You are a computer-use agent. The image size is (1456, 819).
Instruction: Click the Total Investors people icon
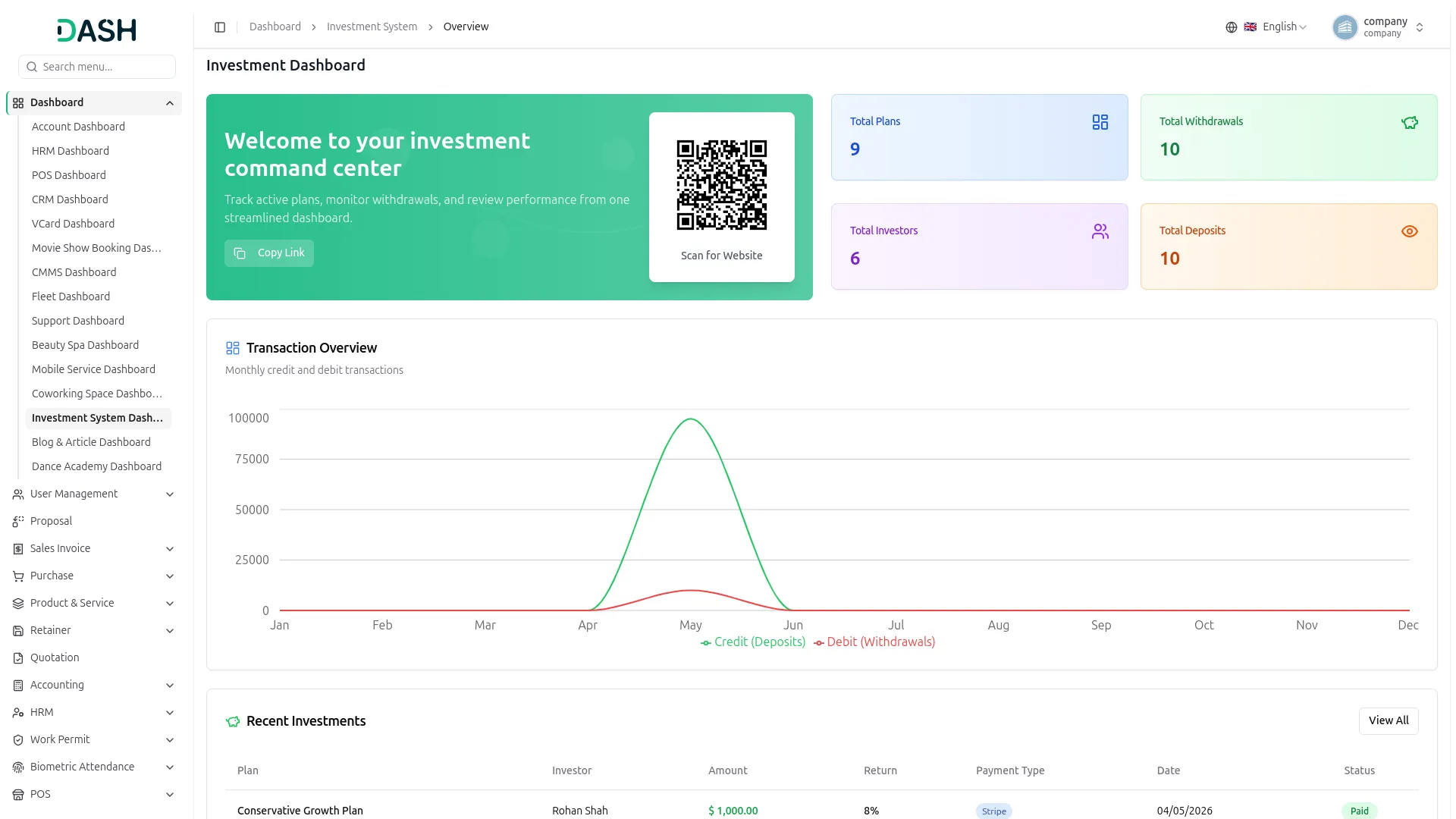click(1100, 231)
